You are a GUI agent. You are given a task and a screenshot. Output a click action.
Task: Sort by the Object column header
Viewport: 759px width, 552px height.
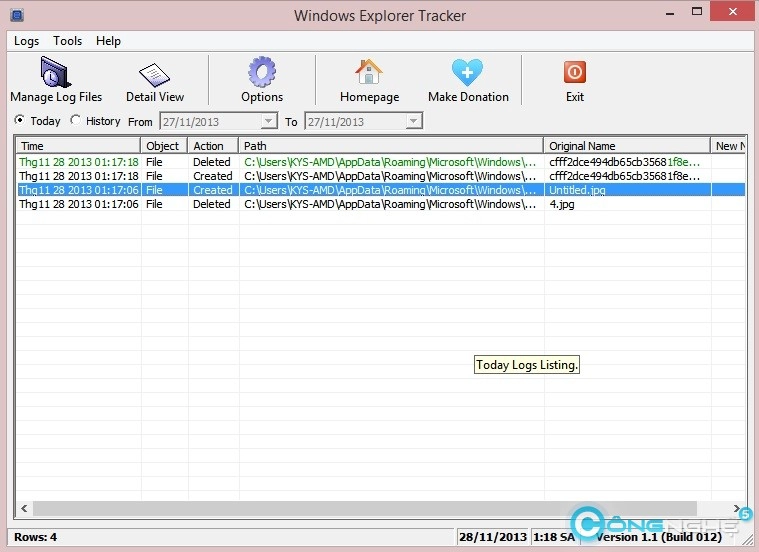164,146
